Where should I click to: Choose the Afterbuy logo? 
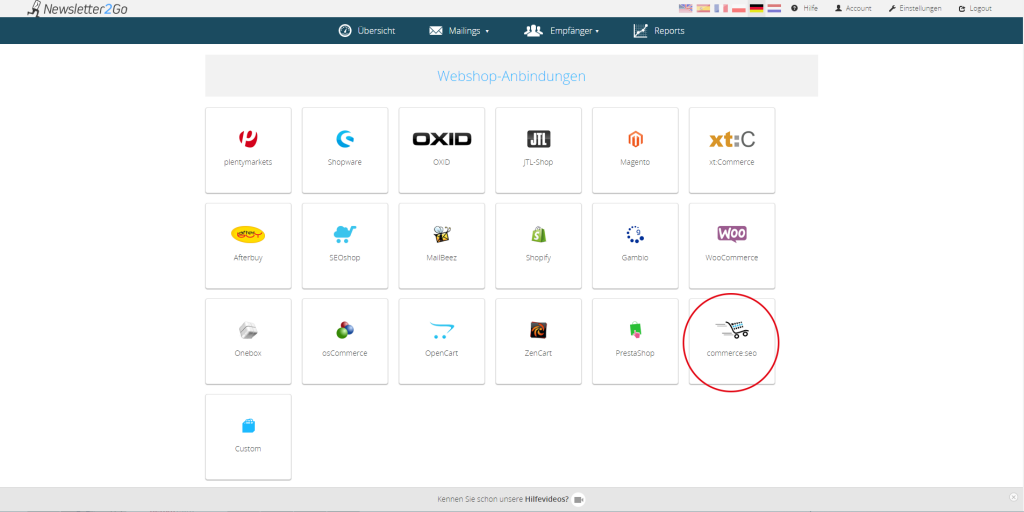(x=248, y=234)
